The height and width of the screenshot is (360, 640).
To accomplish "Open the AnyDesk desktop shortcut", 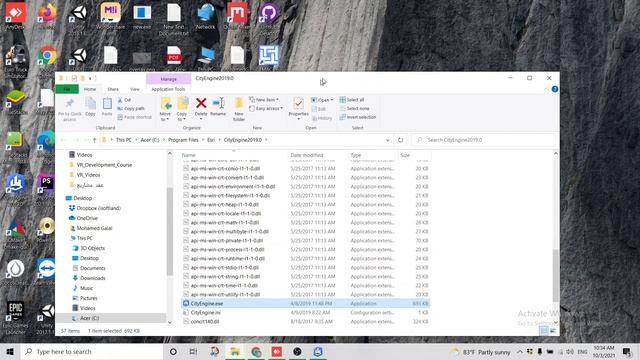I will click(15, 16).
